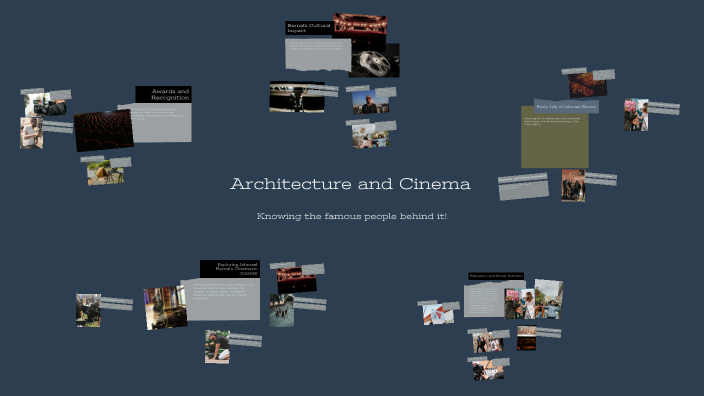Screen dimensions: 704x396
Task: Click the man kneeling on ground photo
Action: click(x=217, y=347)
